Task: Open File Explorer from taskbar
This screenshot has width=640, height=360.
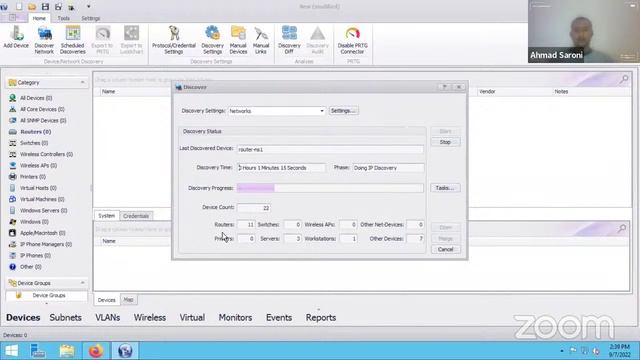Action: [x=67, y=351]
